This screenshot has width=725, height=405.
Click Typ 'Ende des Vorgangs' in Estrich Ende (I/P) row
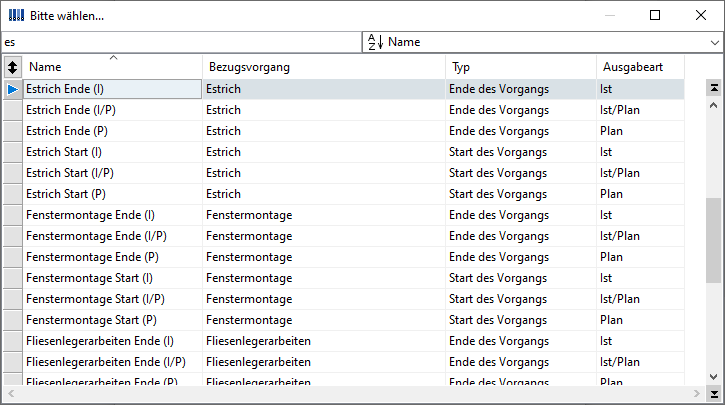point(521,110)
